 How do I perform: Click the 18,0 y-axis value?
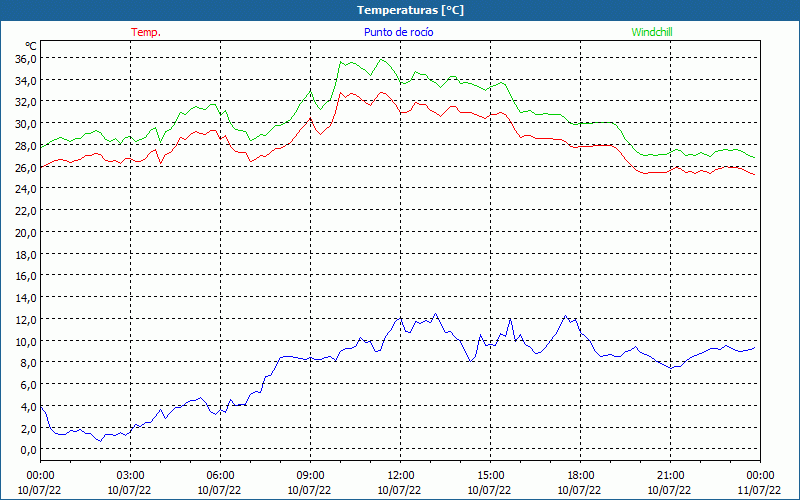[x=26, y=254]
